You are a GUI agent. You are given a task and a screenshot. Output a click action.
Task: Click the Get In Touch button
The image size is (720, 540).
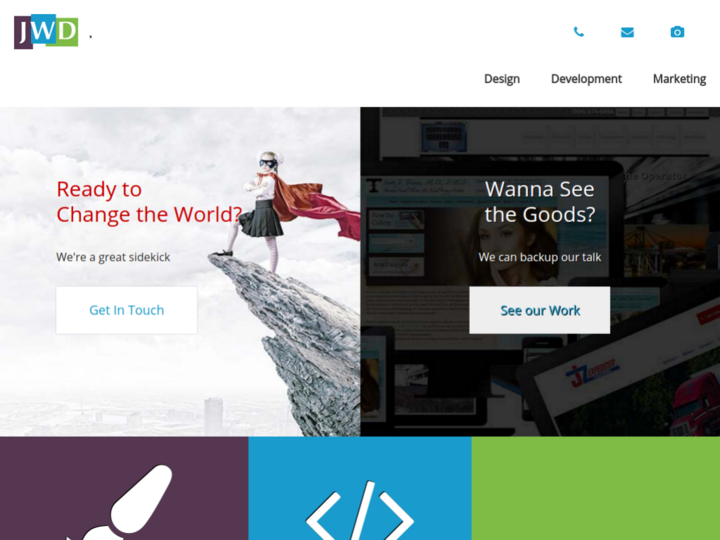pos(127,310)
